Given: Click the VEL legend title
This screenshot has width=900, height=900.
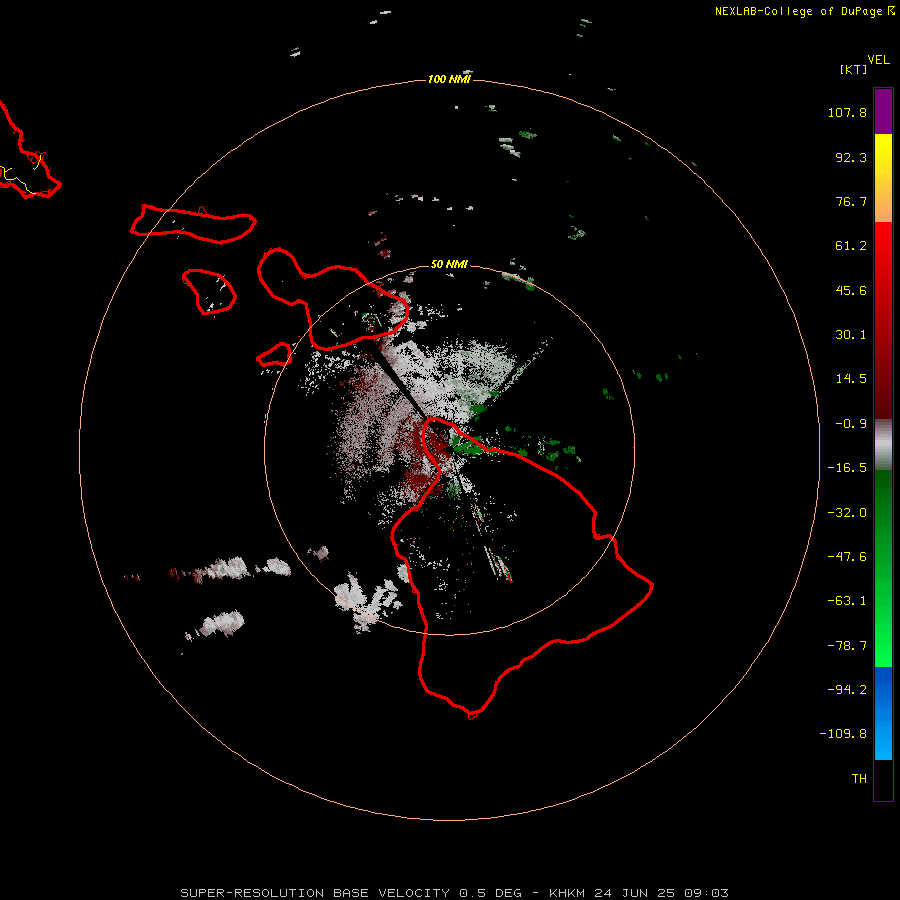Looking at the screenshot, I should click(878, 60).
